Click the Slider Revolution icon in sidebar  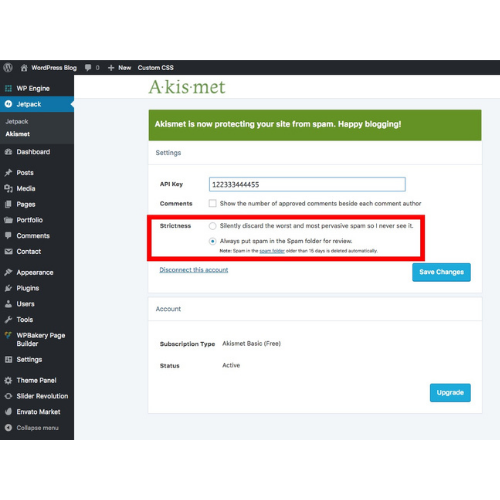[x=8, y=396]
